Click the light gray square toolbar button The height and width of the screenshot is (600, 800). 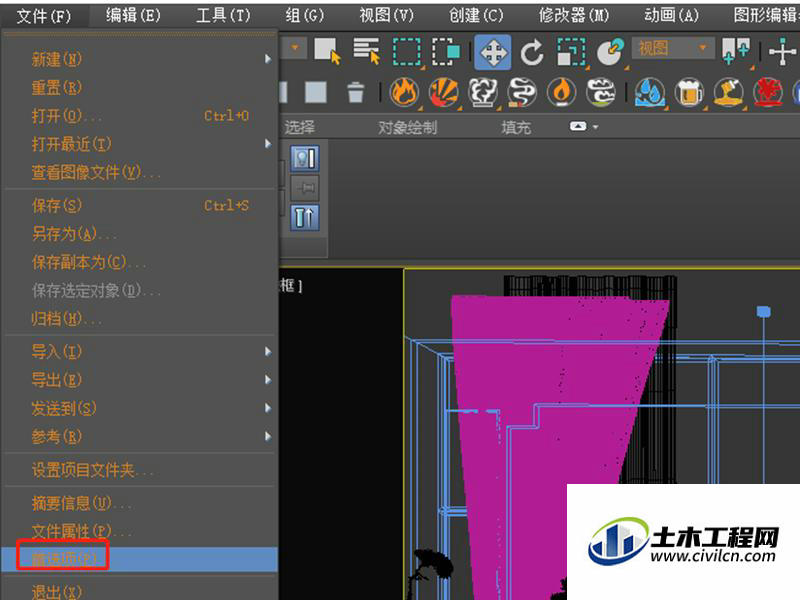pos(316,93)
